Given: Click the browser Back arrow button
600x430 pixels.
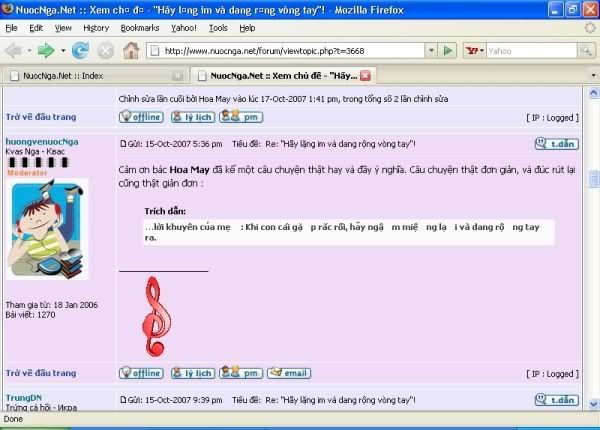Looking at the screenshot, I should pos(14,50).
